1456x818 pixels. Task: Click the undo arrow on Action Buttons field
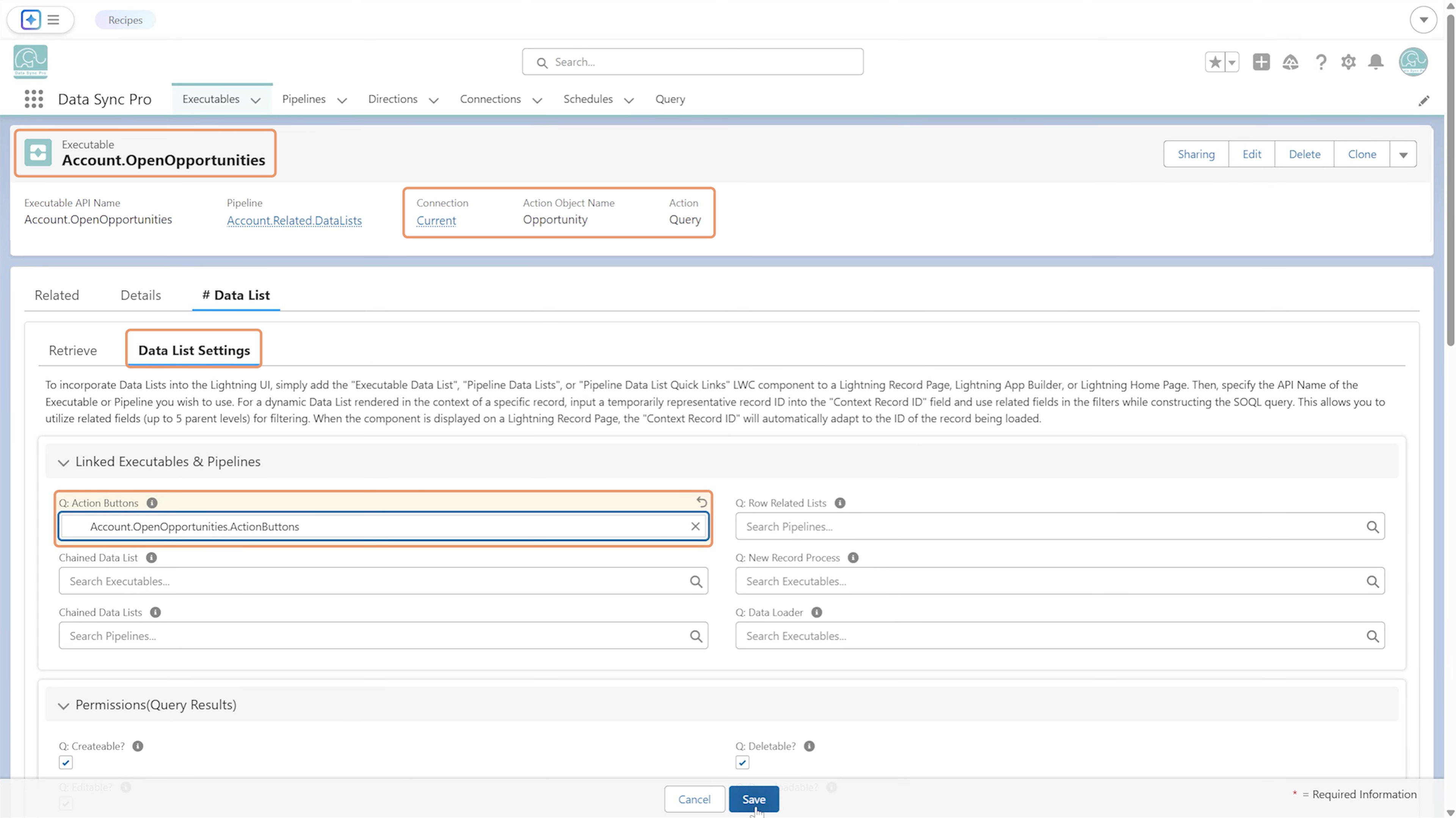(701, 501)
